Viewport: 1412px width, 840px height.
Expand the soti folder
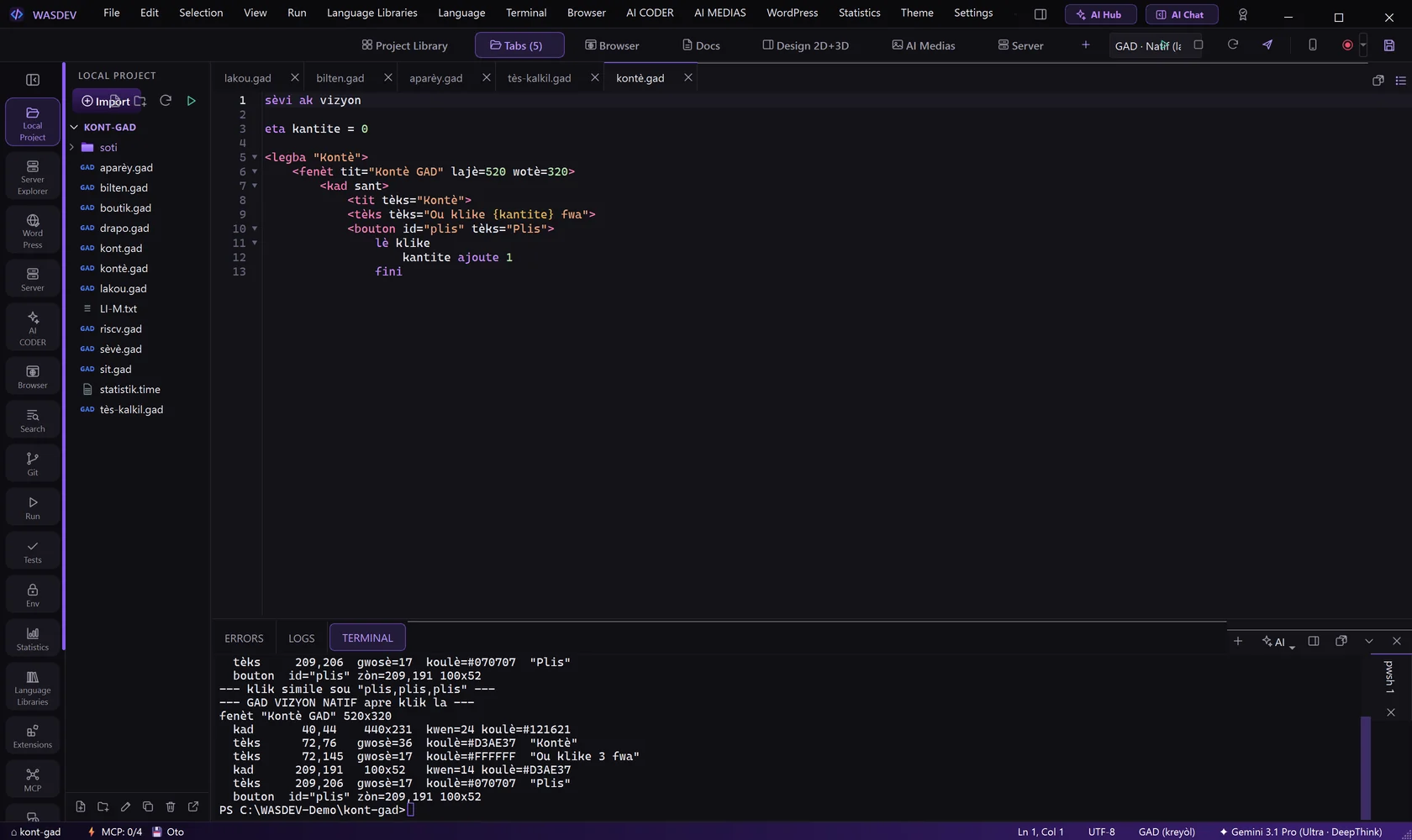(x=72, y=147)
